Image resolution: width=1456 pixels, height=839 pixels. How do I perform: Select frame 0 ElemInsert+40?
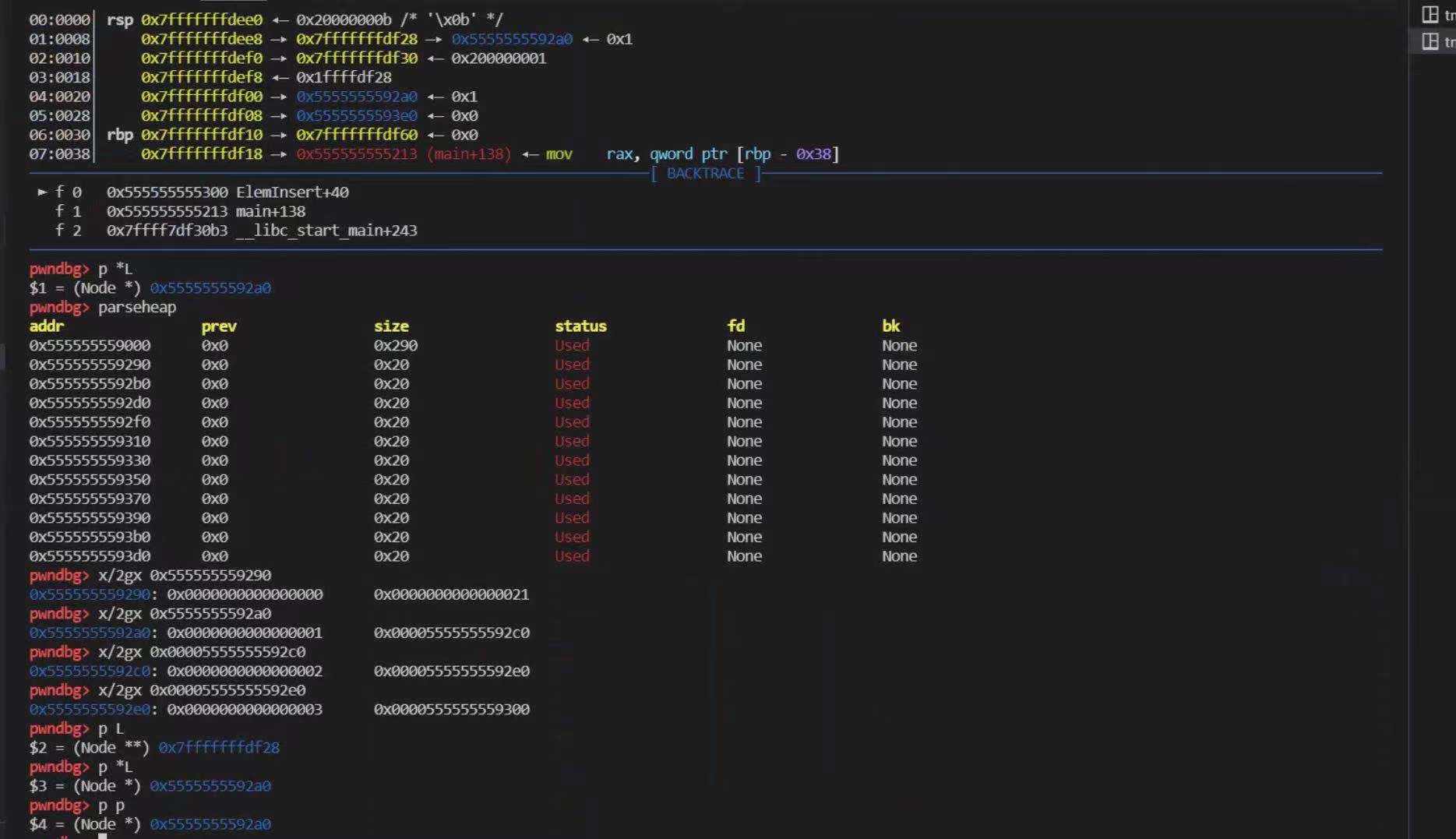point(227,192)
